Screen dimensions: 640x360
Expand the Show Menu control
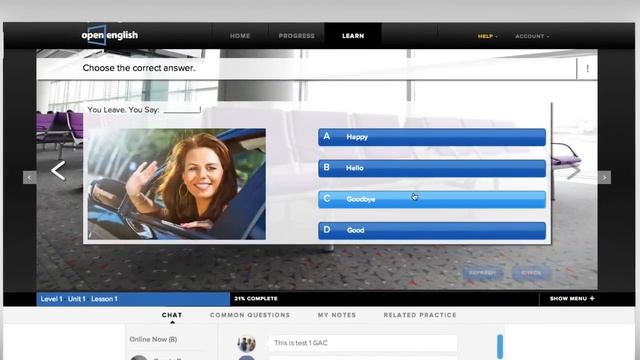[x=572, y=299]
